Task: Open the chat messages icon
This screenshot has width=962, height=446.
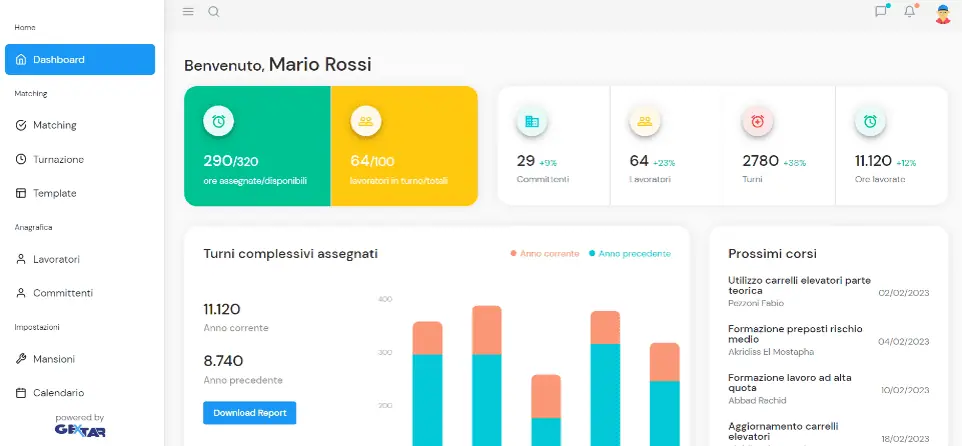Action: [881, 12]
